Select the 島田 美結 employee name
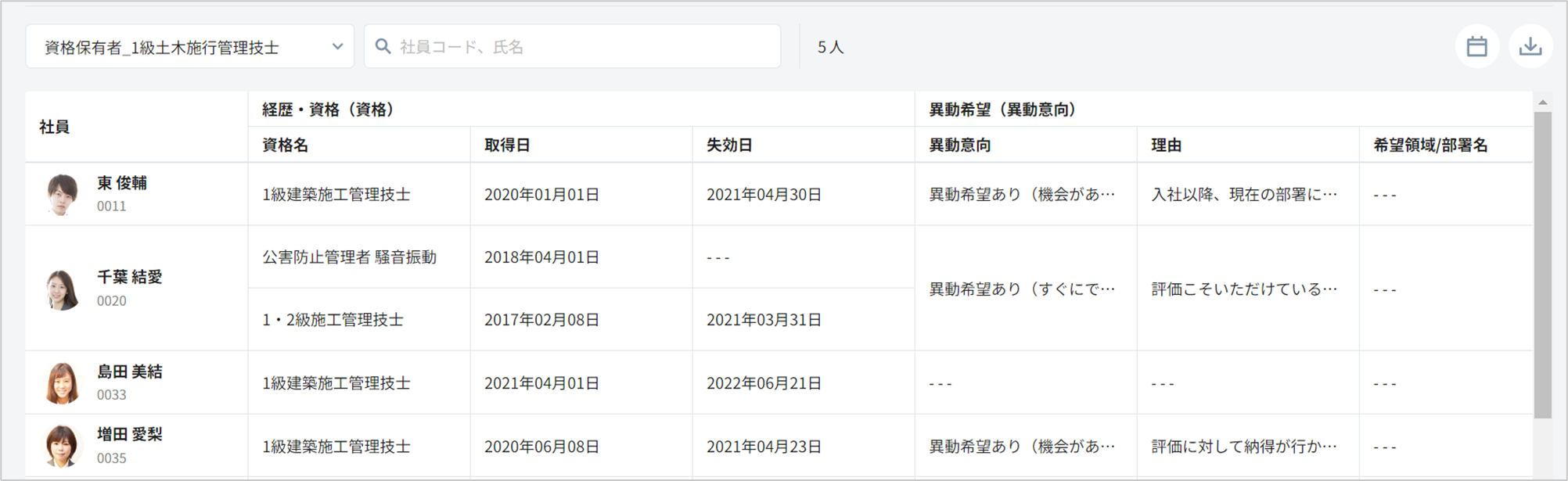The height and width of the screenshot is (481, 1568). (x=130, y=372)
